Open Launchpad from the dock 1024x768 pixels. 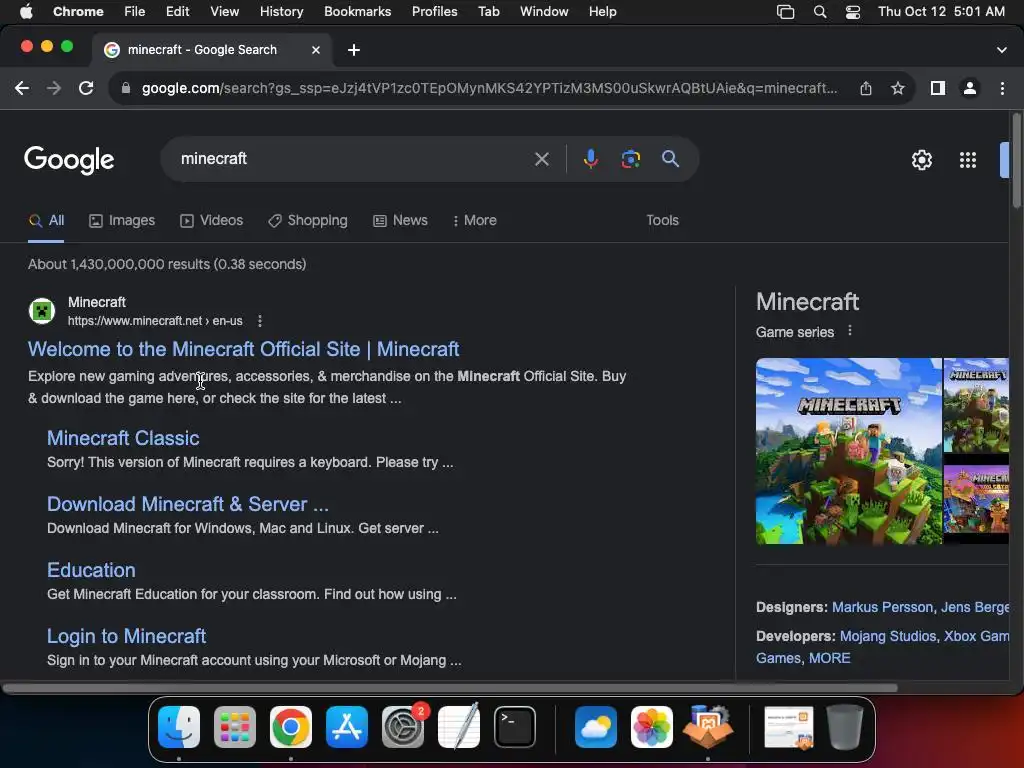235,727
